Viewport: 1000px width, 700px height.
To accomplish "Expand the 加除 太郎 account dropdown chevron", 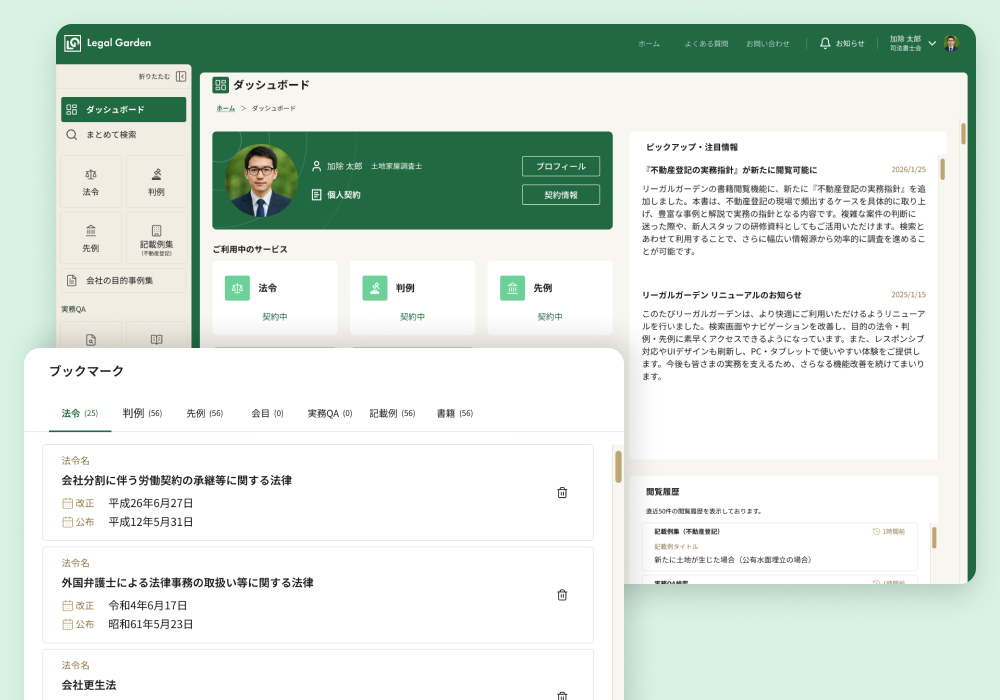I will (x=932, y=43).
